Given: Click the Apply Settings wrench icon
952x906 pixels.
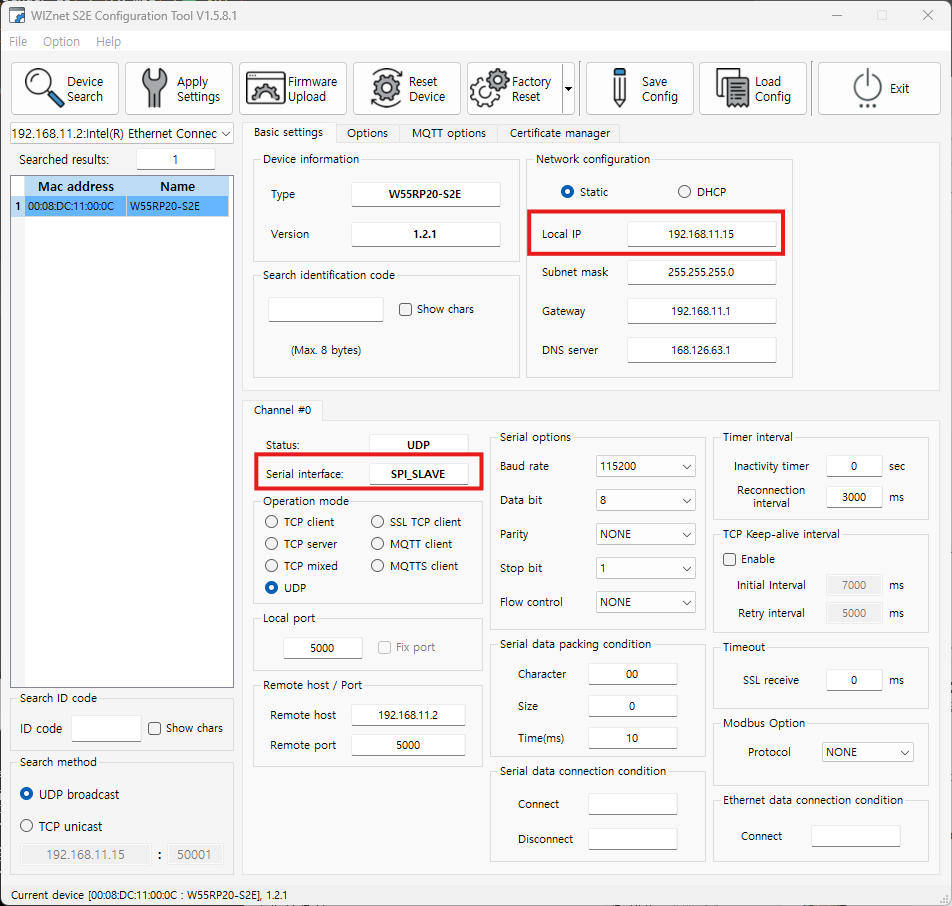Looking at the screenshot, I should point(154,88).
